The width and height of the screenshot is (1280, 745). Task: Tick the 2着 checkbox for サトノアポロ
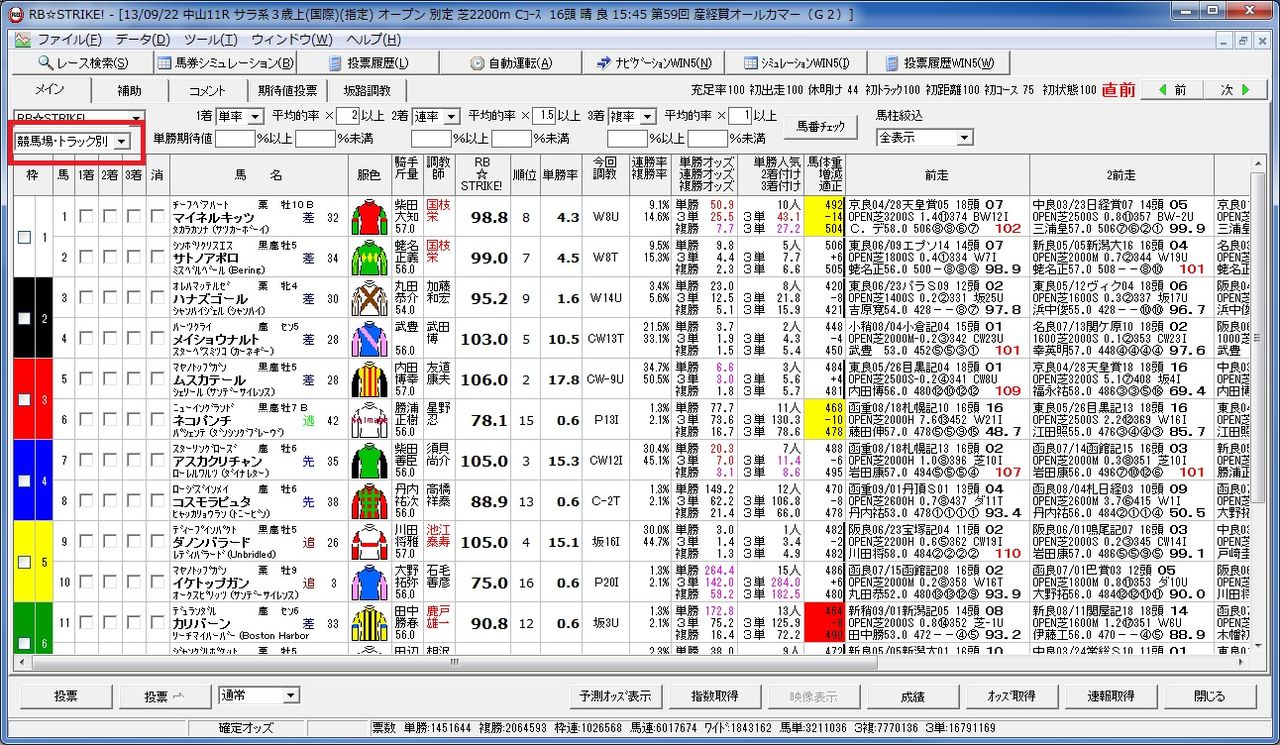(x=109, y=257)
